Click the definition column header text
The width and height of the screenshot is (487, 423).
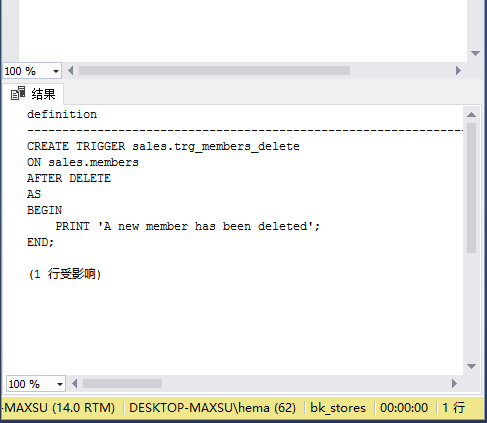[x=62, y=114]
